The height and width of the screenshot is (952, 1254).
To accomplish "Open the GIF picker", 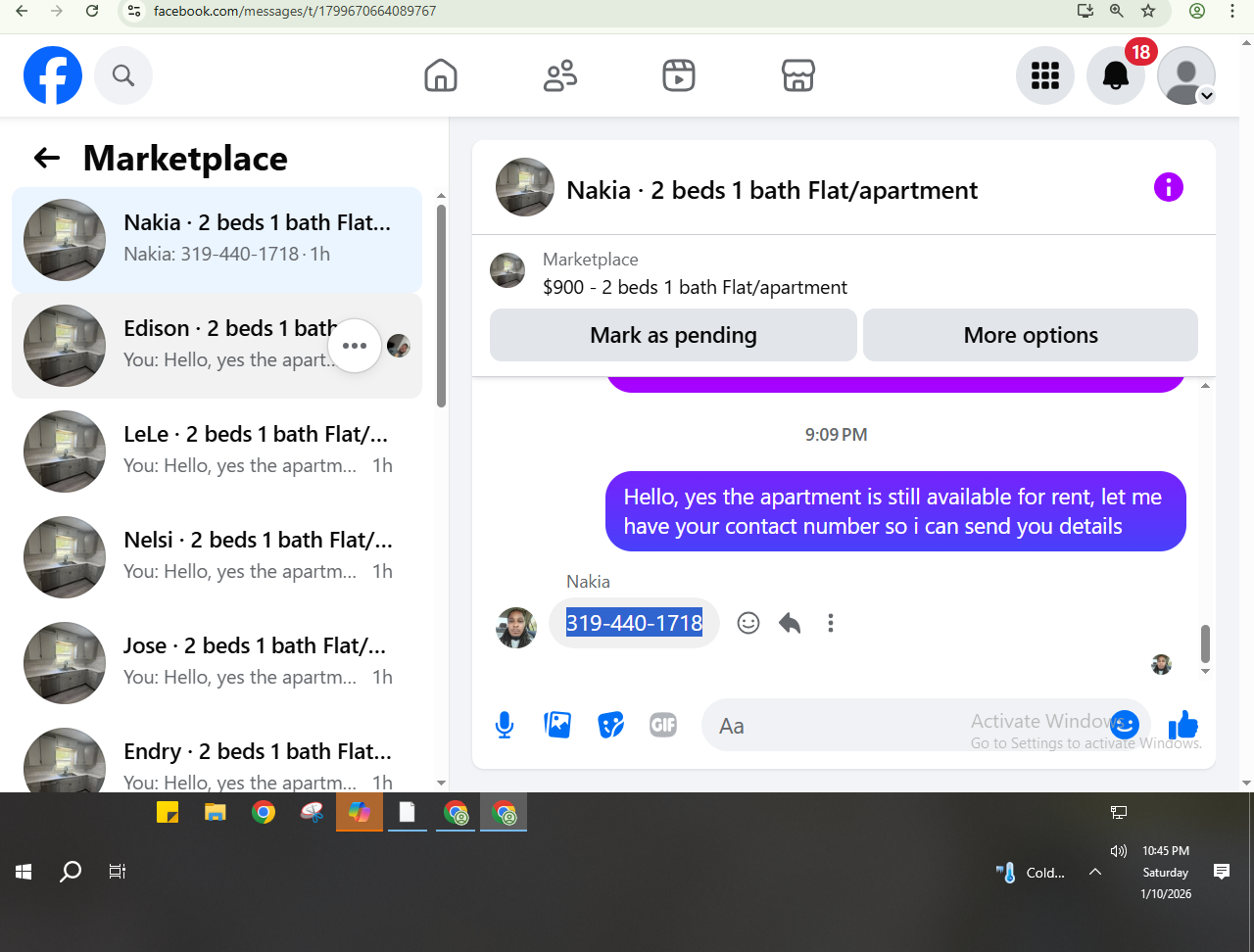I will click(x=663, y=726).
